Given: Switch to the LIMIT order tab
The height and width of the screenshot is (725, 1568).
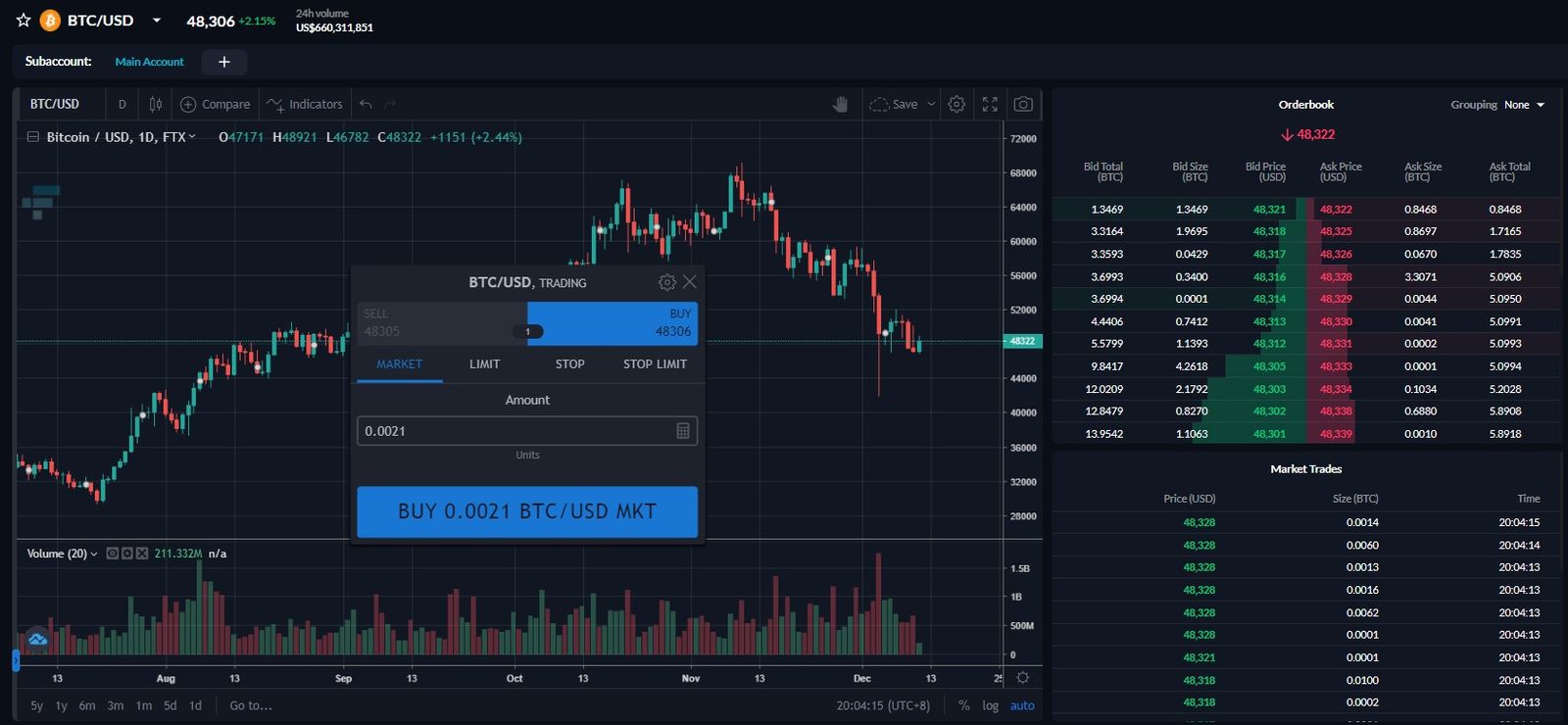Looking at the screenshot, I should (484, 363).
